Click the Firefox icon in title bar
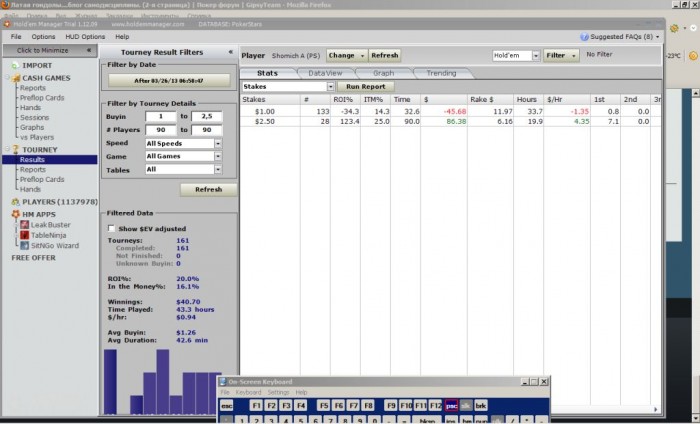Viewport: 700px width, 424px height. (5, 5)
